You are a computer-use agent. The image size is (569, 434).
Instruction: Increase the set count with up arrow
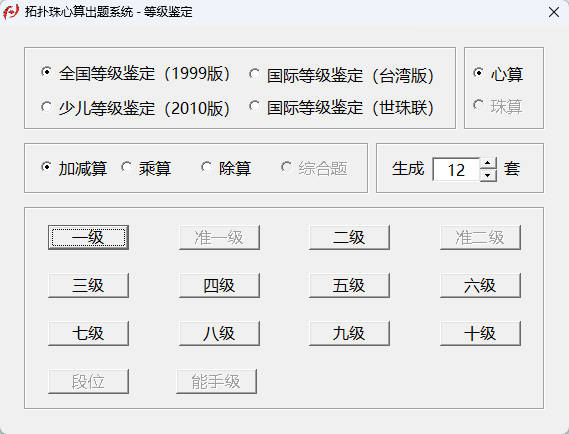pos(488,164)
